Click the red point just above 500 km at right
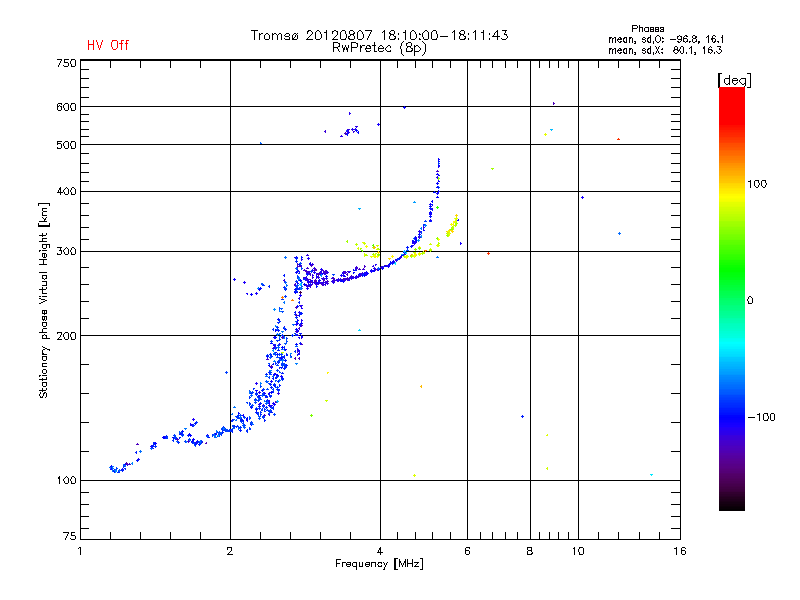The height and width of the screenshot is (600, 800). 618,139
